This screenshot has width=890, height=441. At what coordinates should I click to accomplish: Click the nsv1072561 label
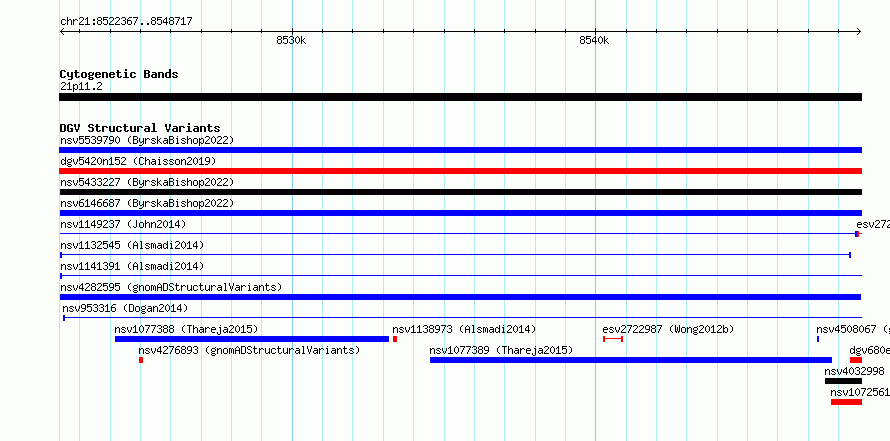pos(860,392)
